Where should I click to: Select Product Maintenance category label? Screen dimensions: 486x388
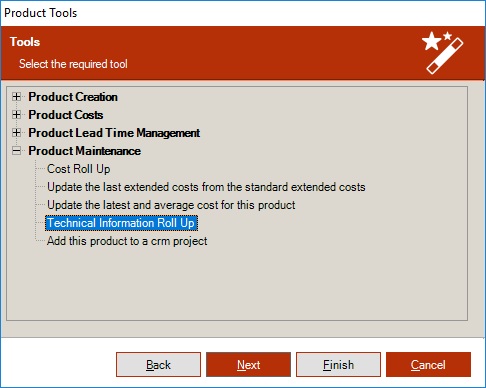point(84,151)
